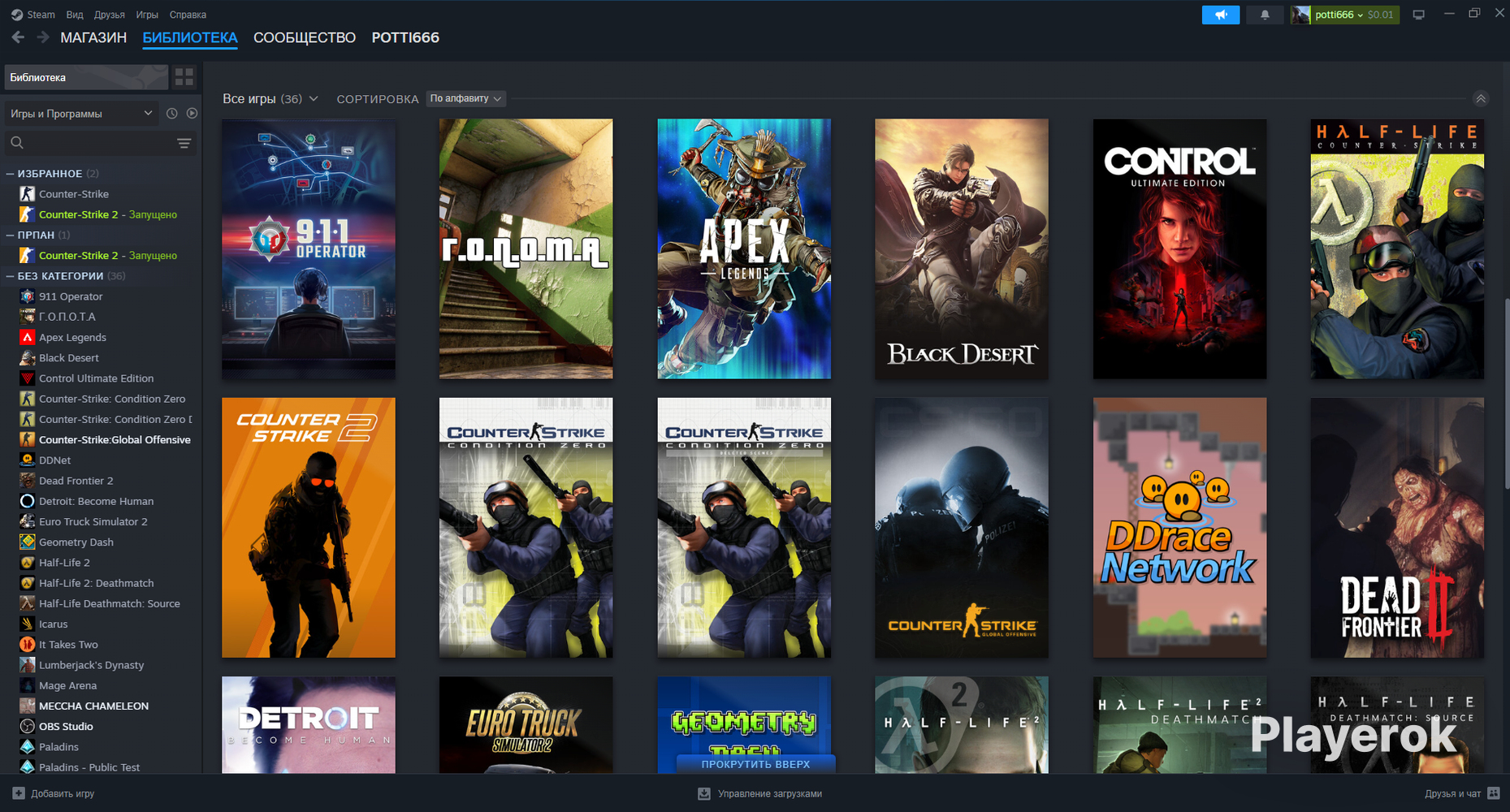Show recent games clock filter
The width and height of the screenshot is (1510, 812).
pyautogui.click(x=171, y=114)
